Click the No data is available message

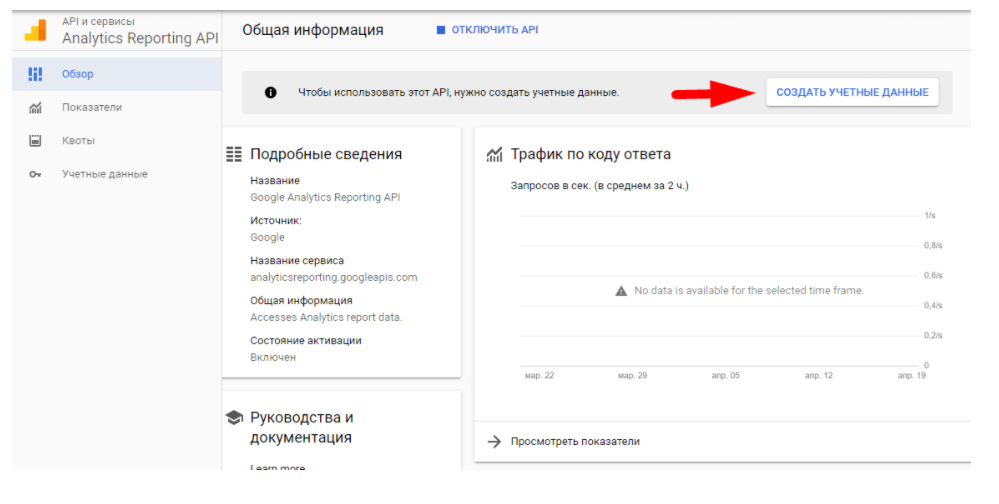click(x=749, y=291)
